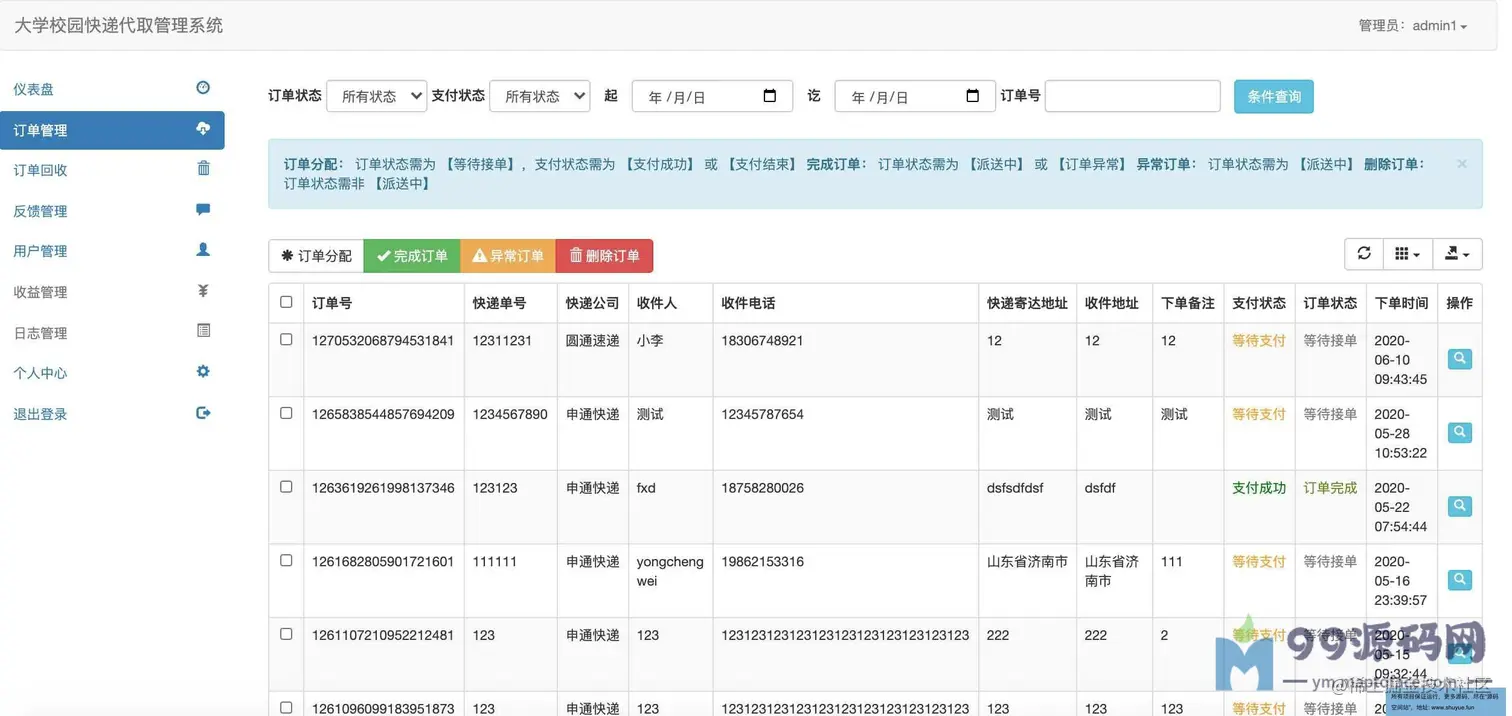
Task: Select checkbox for order 1261096099183951873
Action: coord(287,708)
